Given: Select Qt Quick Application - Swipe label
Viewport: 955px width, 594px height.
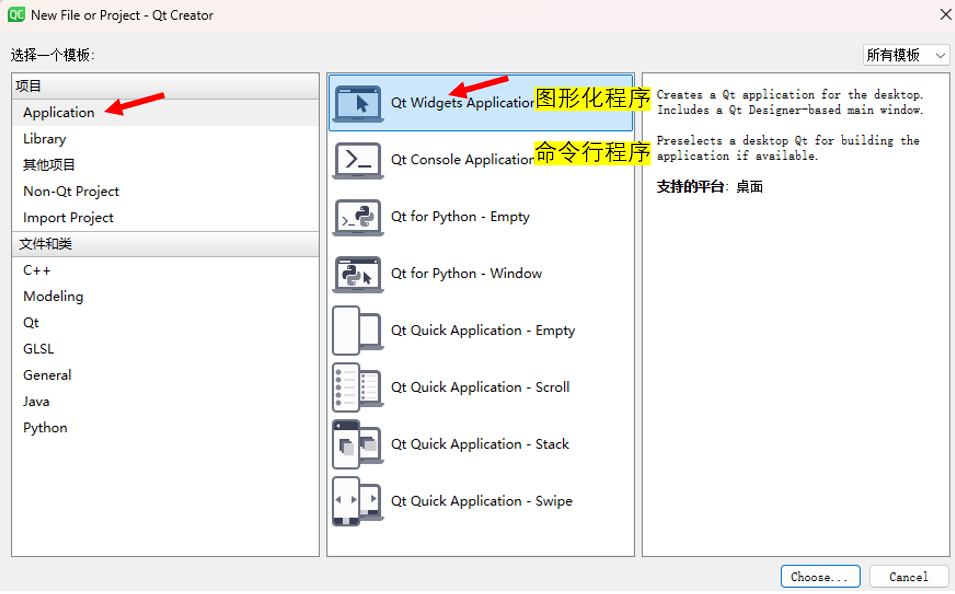Looking at the screenshot, I should click(x=482, y=501).
